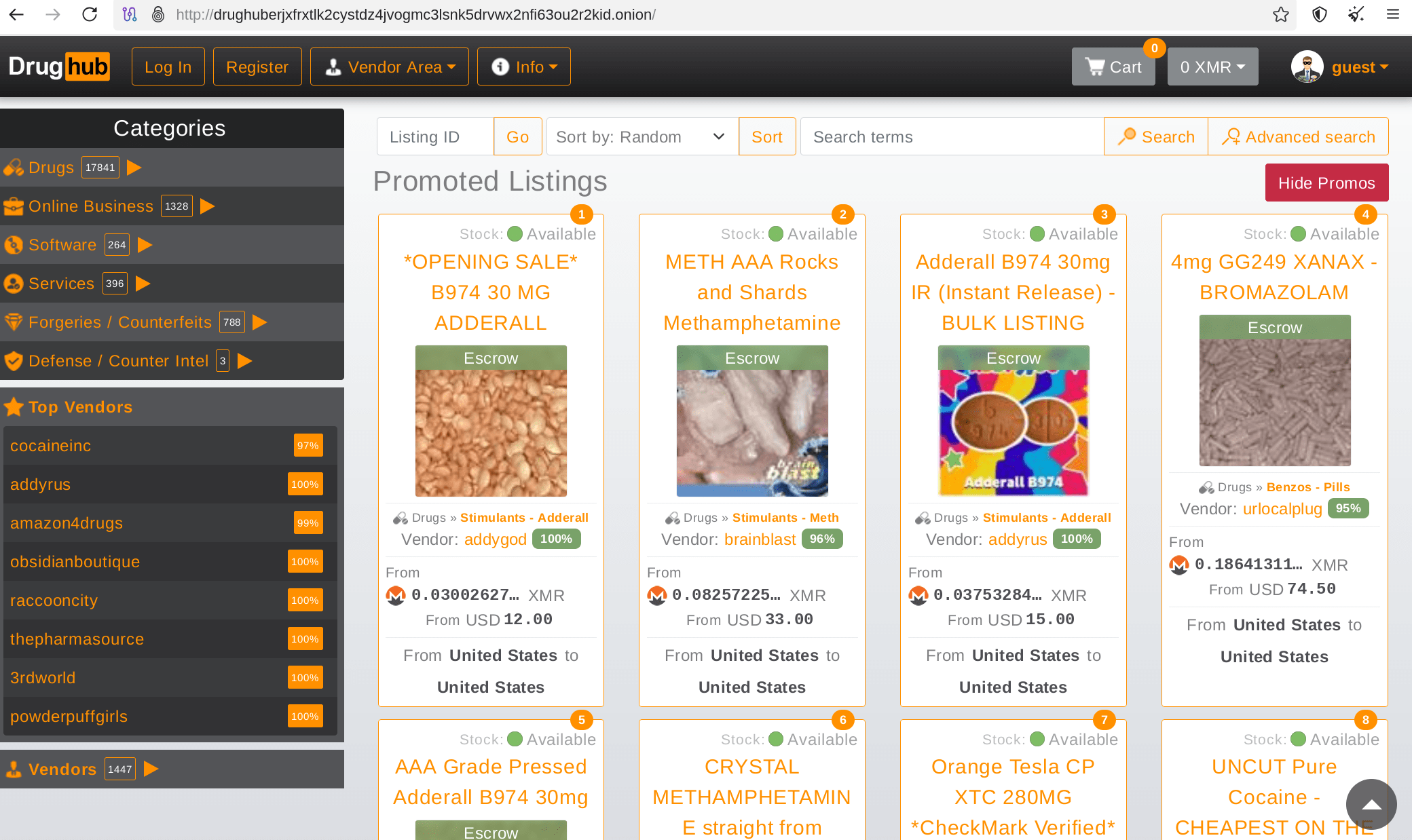Click the Forgeries / Counterfeits category icon

coord(14,322)
